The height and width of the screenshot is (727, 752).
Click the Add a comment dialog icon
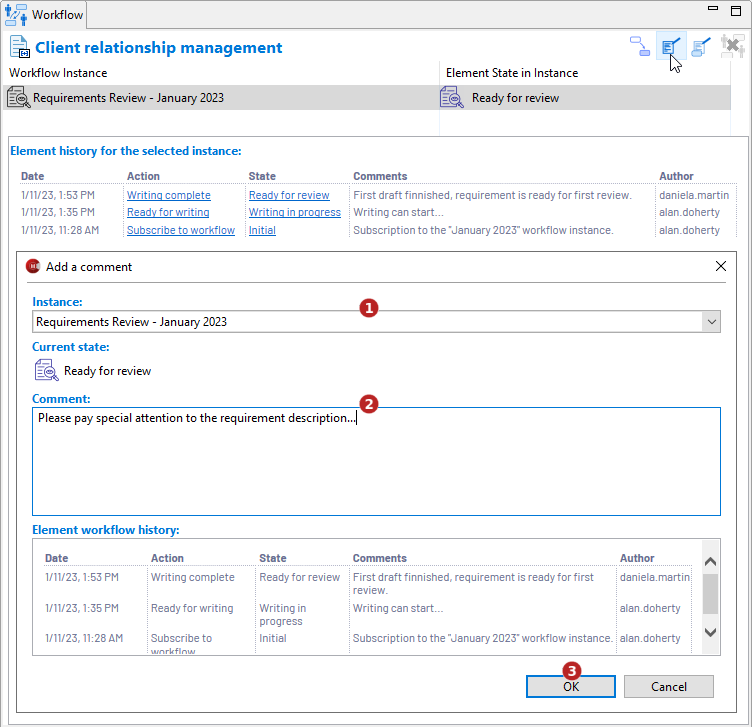point(33,266)
